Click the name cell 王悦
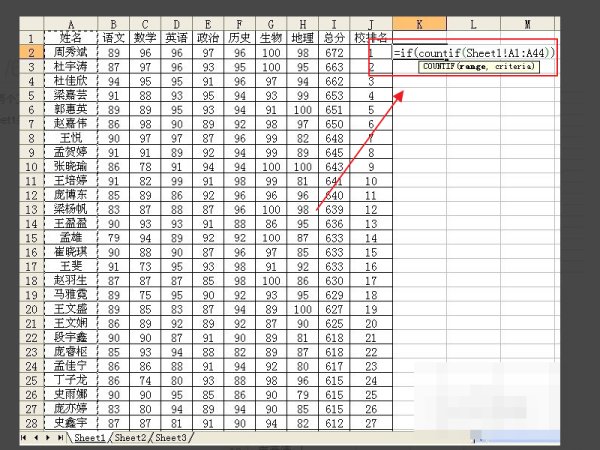This screenshot has height=450, width=600. pos(71,138)
